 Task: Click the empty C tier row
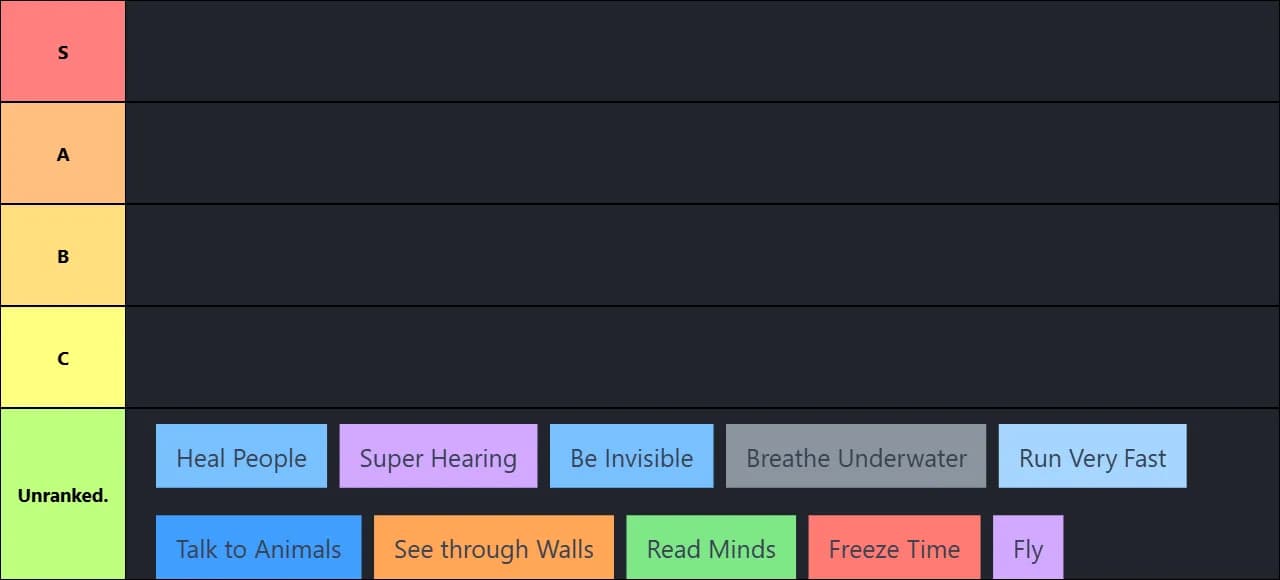click(702, 357)
